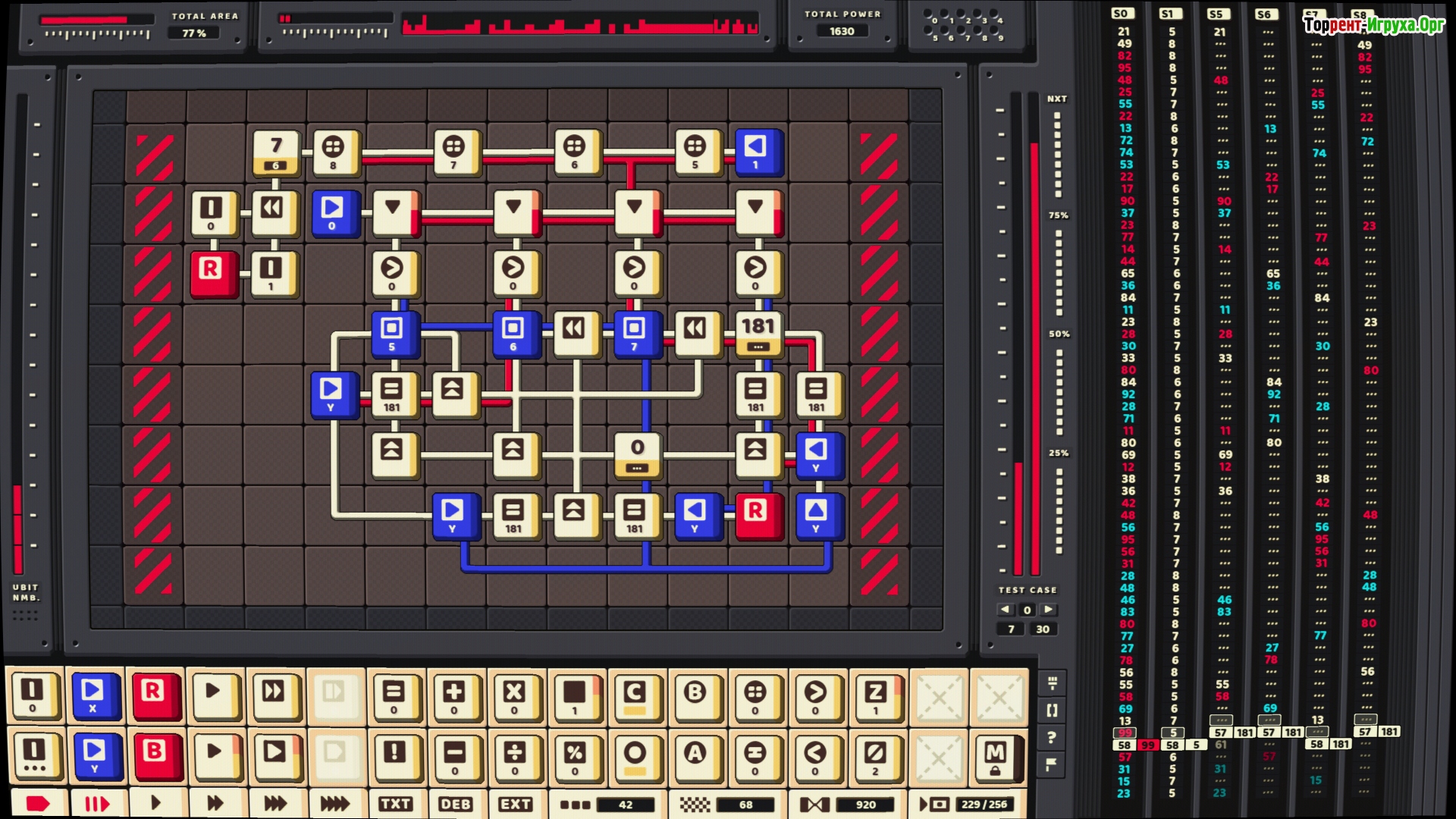The image size is (1456, 819).
Task: Click the 181 constant node on board
Action: click(758, 332)
